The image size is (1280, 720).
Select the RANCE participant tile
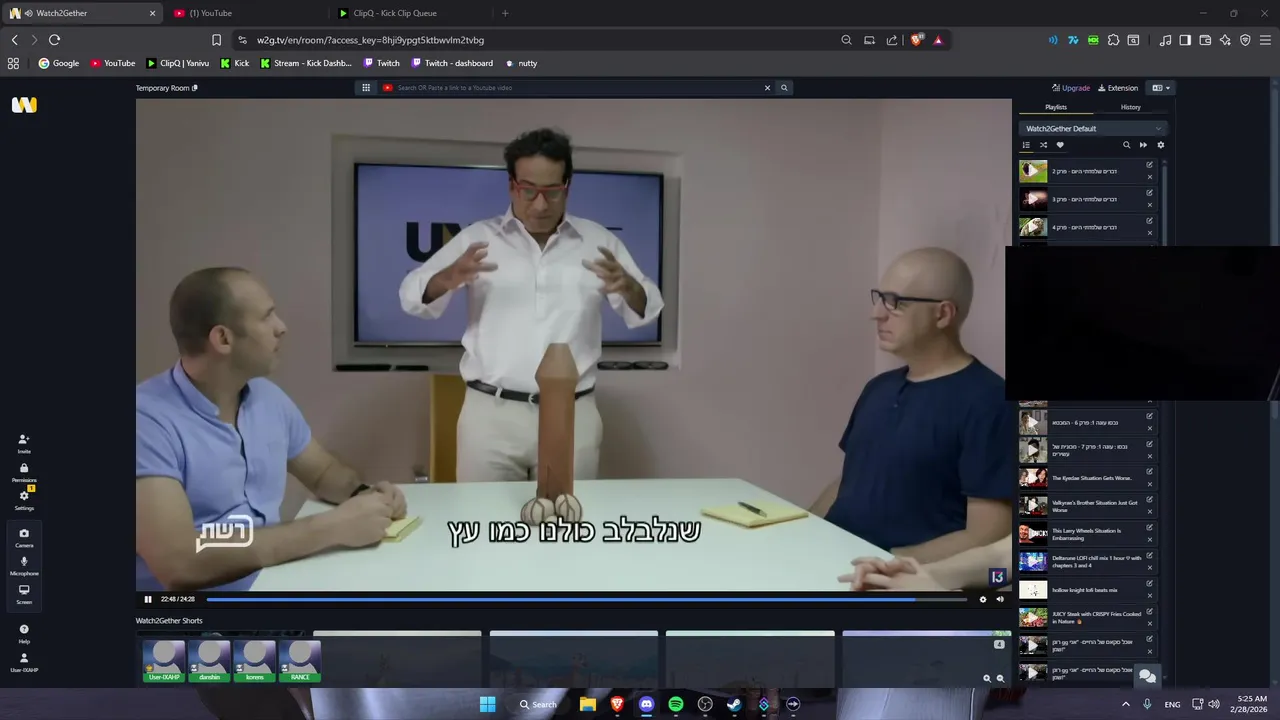point(300,661)
